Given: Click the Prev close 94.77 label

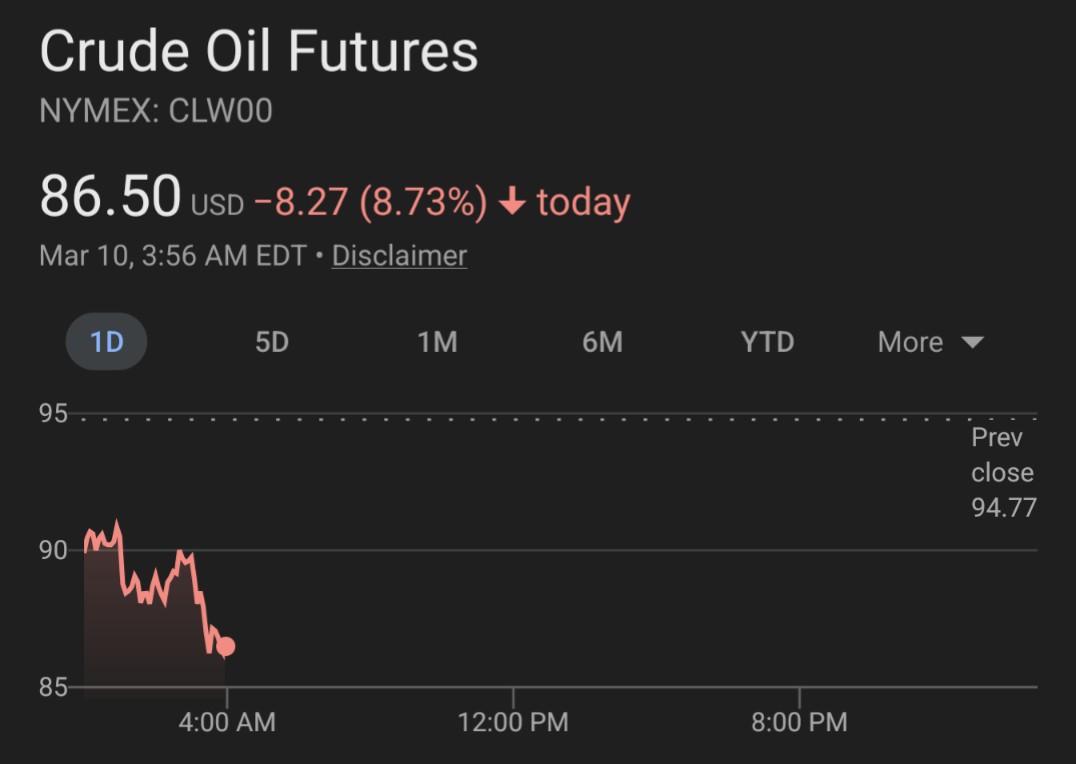Looking at the screenshot, I should click(1002, 473).
